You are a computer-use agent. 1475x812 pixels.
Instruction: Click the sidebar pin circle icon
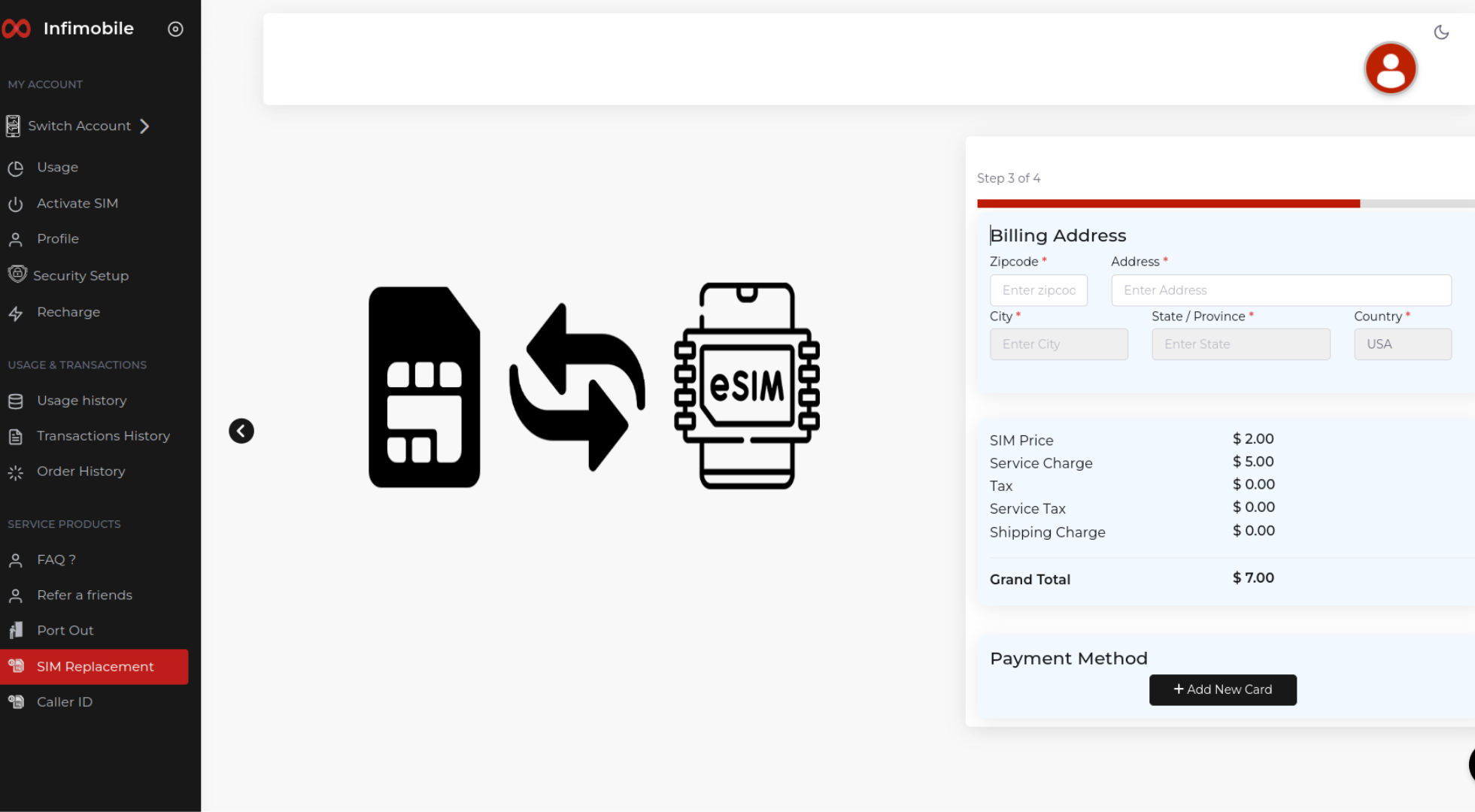tap(175, 29)
